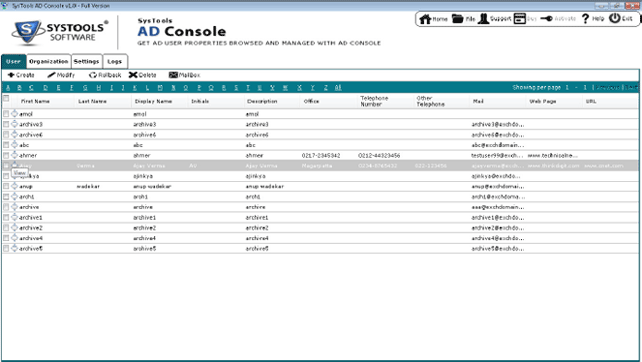Click archive first name cell

pos(29,207)
